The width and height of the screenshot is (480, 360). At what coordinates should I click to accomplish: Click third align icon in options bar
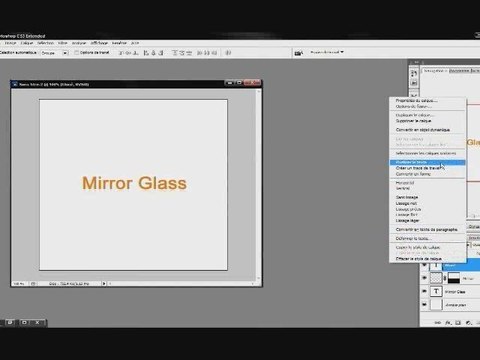136,53
